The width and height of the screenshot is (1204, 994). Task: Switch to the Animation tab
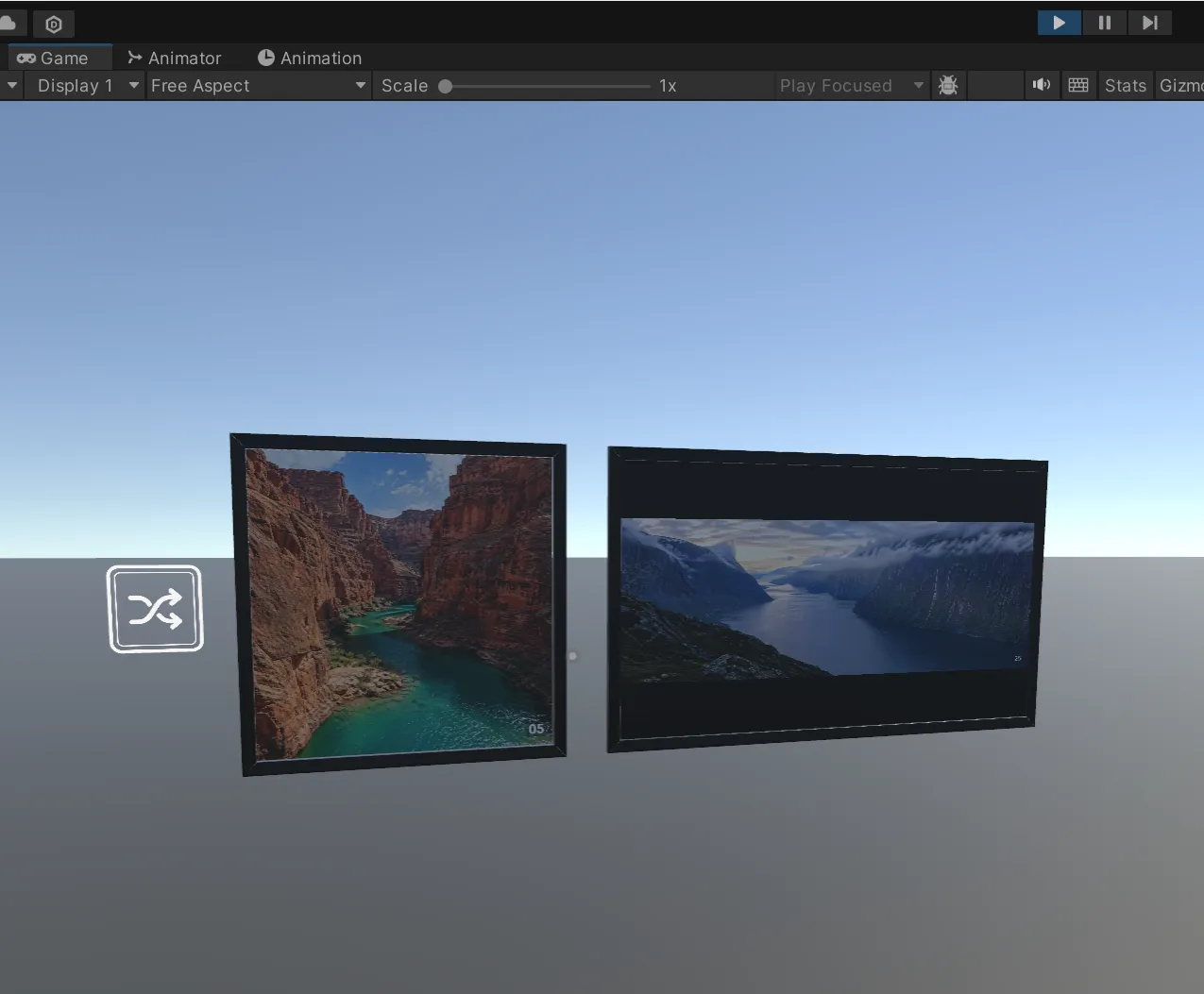[x=310, y=58]
